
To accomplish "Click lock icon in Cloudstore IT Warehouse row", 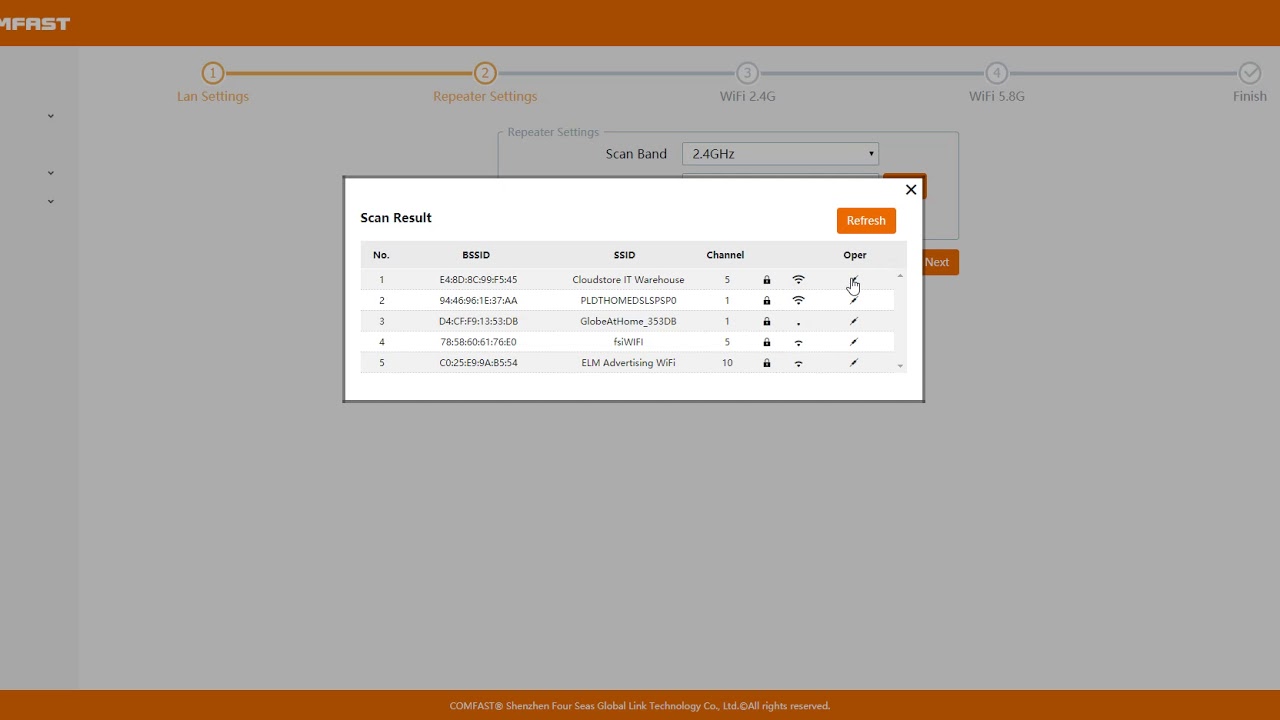I will tap(767, 280).
